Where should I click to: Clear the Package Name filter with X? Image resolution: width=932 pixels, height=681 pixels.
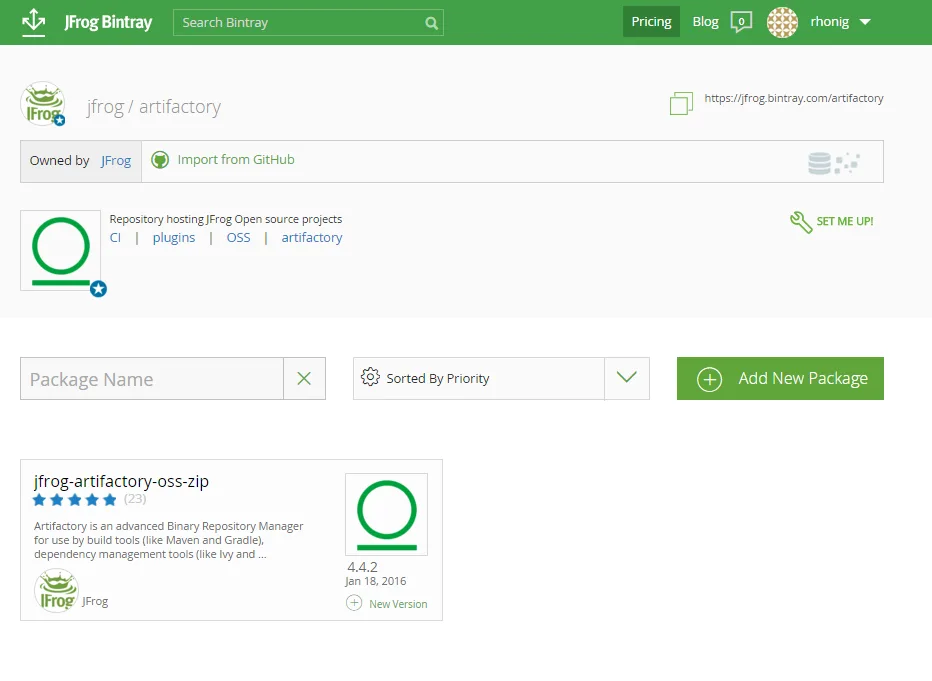coord(304,379)
